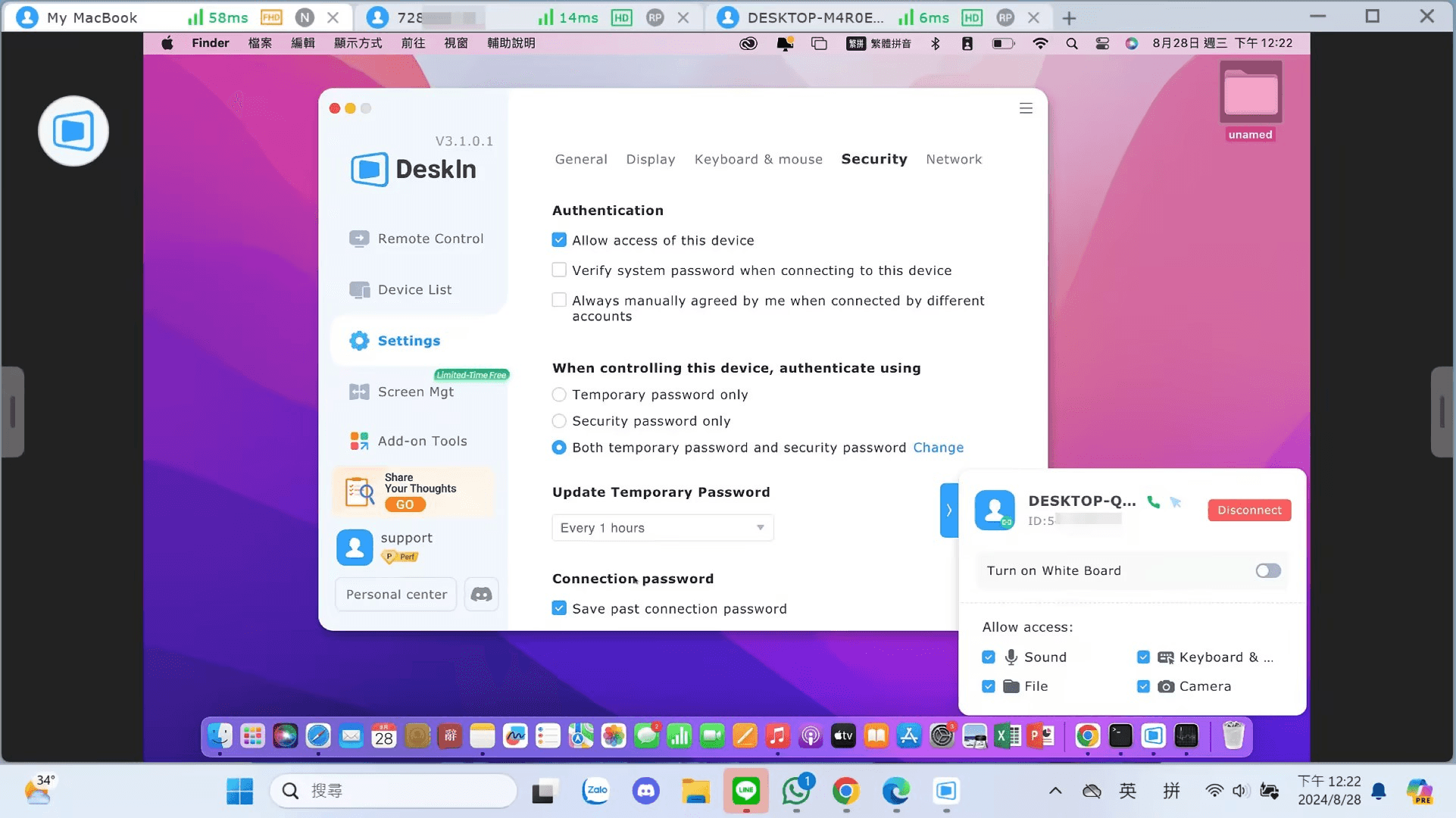Click the green phone call icon
The width and height of the screenshot is (1456, 818).
click(x=1153, y=501)
